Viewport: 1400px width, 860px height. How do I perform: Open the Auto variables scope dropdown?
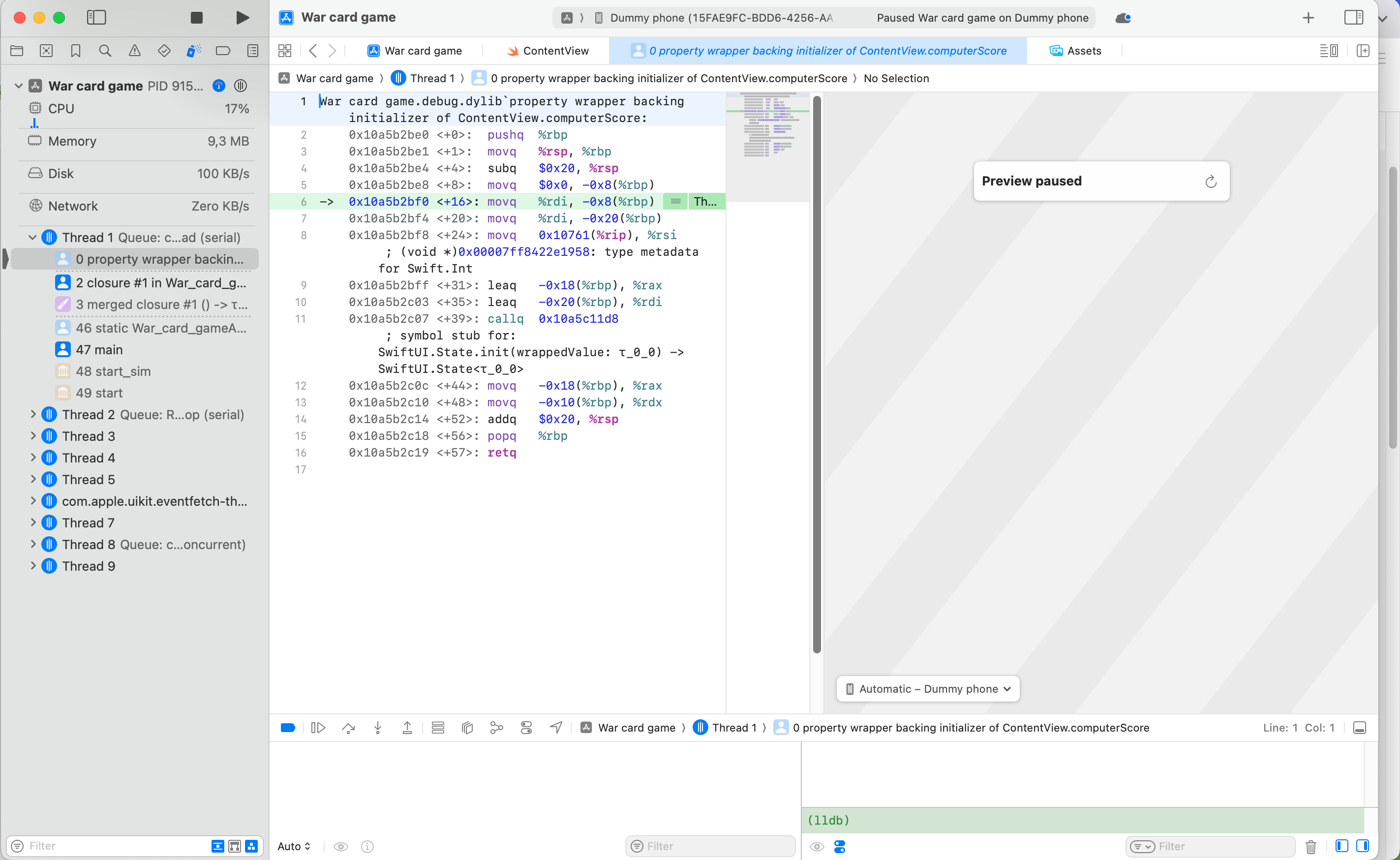(294, 846)
